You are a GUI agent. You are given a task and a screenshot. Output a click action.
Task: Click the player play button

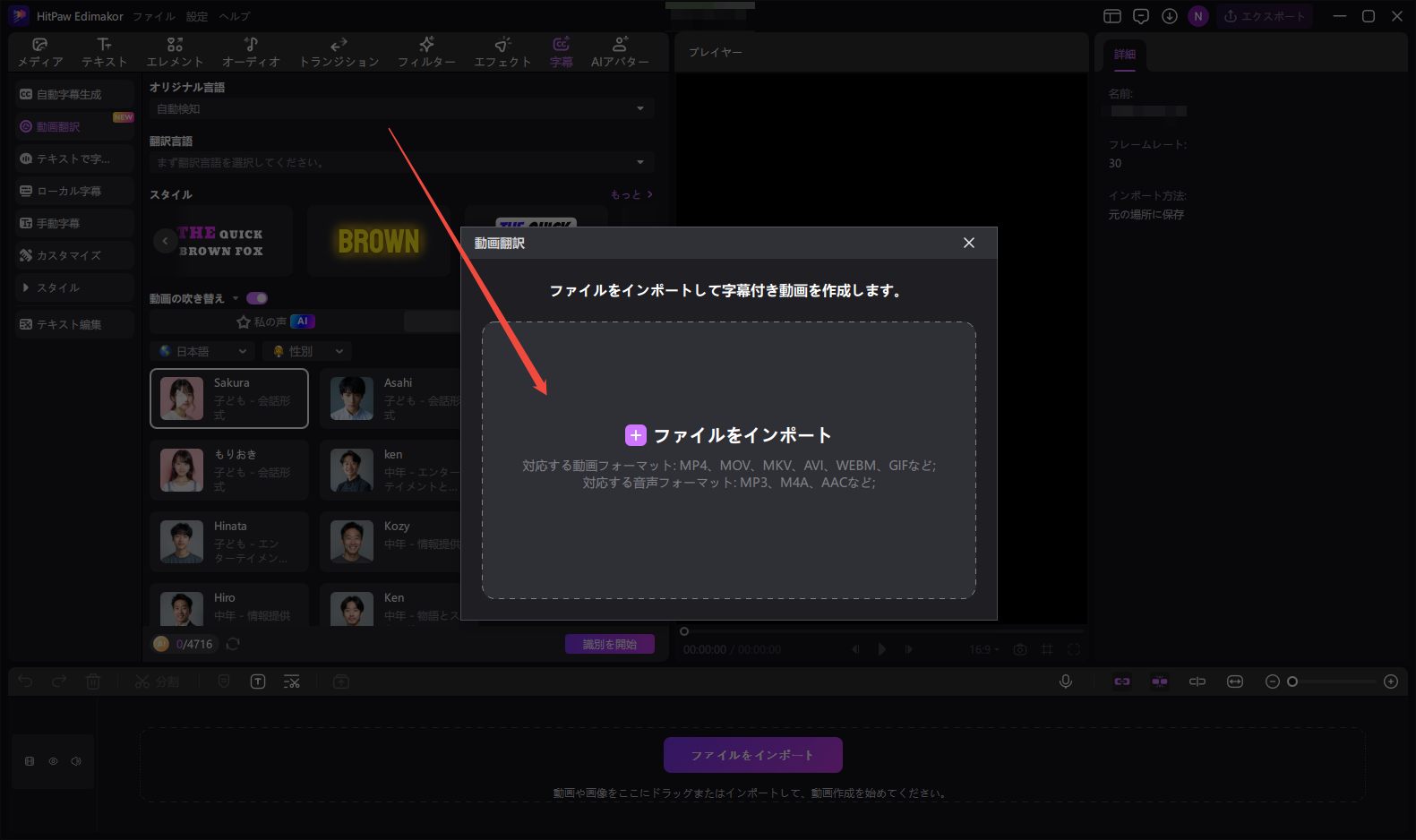[881, 649]
